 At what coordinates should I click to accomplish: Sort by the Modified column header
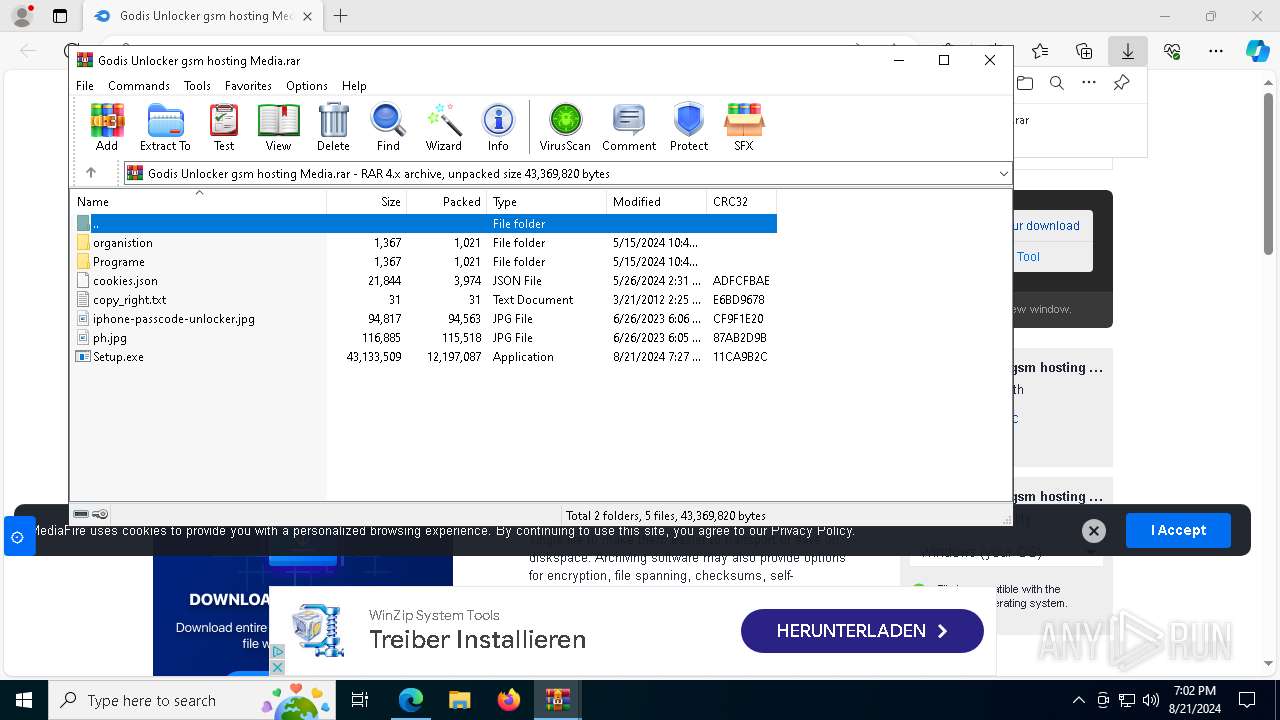point(657,202)
